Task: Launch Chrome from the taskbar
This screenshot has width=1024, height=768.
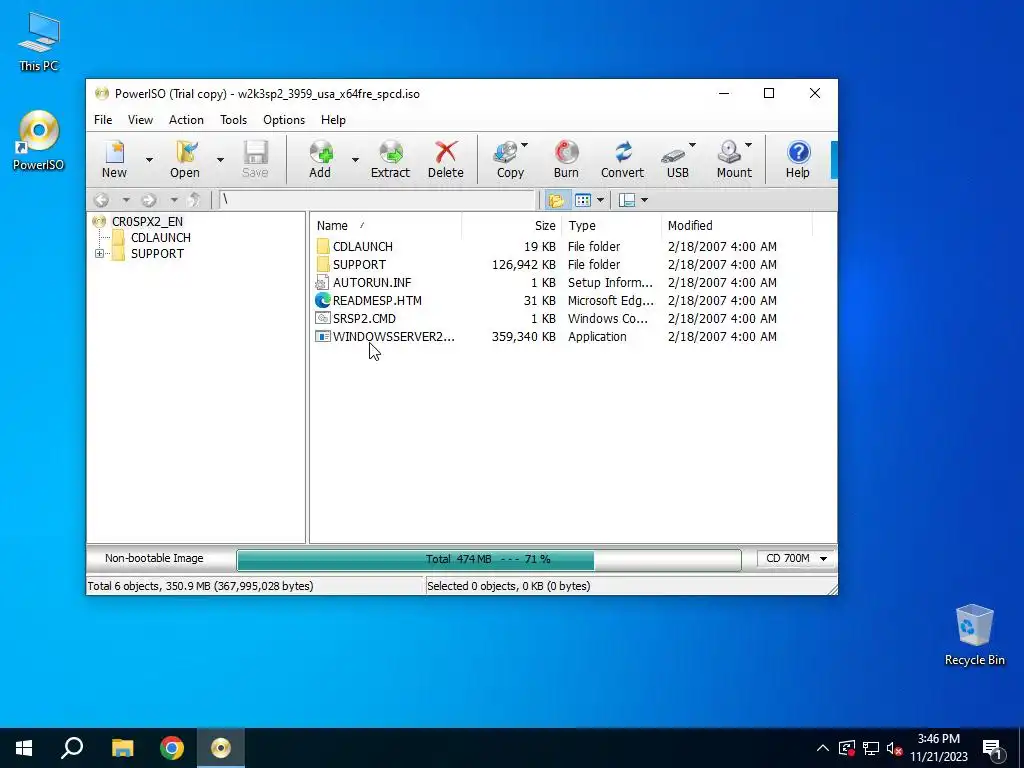Action: tap(172, 748)
